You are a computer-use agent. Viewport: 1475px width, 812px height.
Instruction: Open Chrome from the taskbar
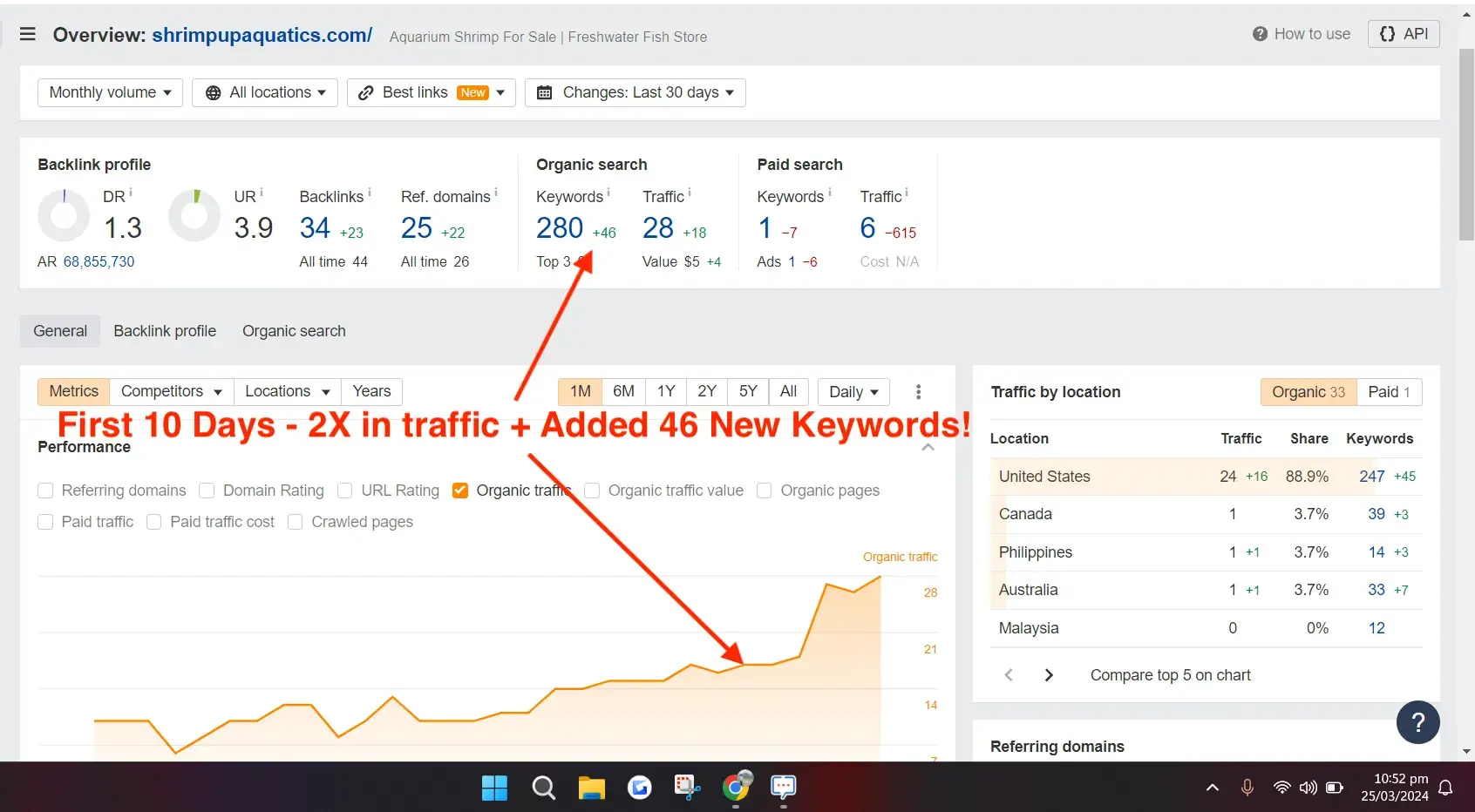click(737, 787)
